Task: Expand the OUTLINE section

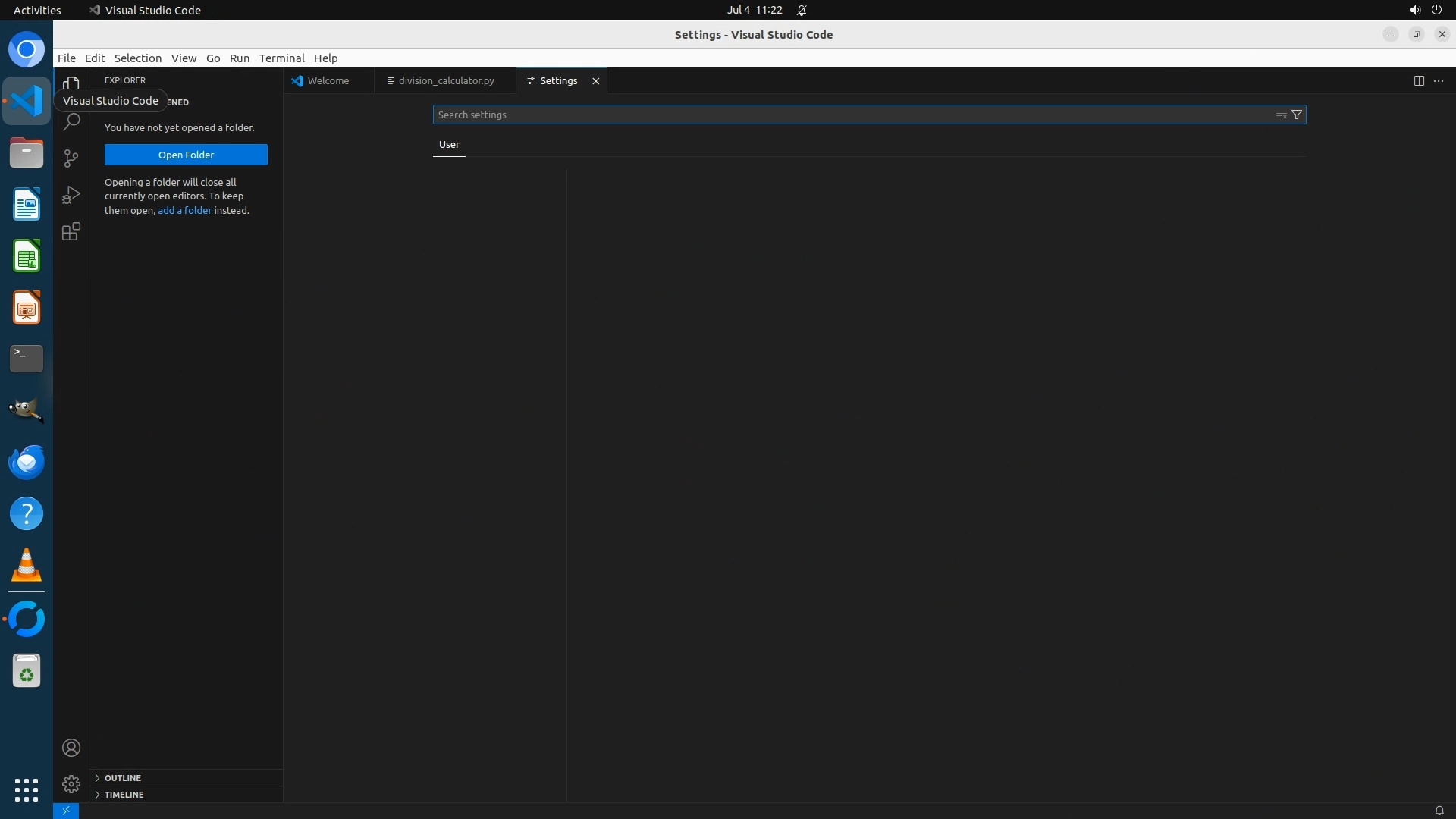Action: pos(122,778)
